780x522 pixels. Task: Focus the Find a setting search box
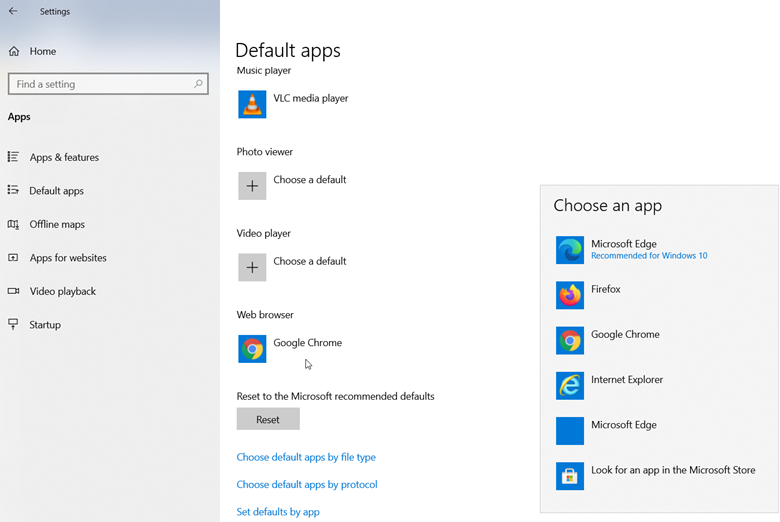click(98, 84)
